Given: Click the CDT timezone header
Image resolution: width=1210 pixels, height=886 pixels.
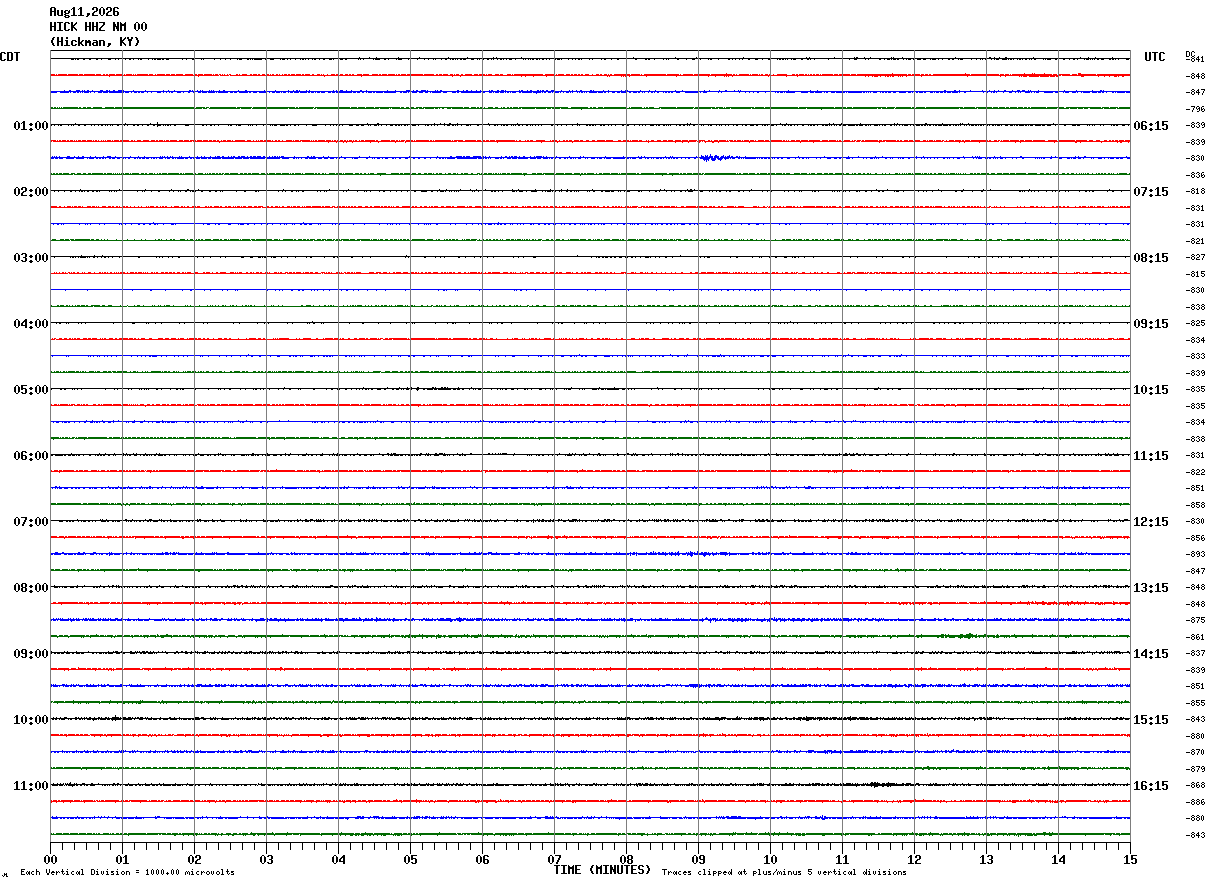Looking at the screenshot, I should pyautogui.click(x=10, y=57).
